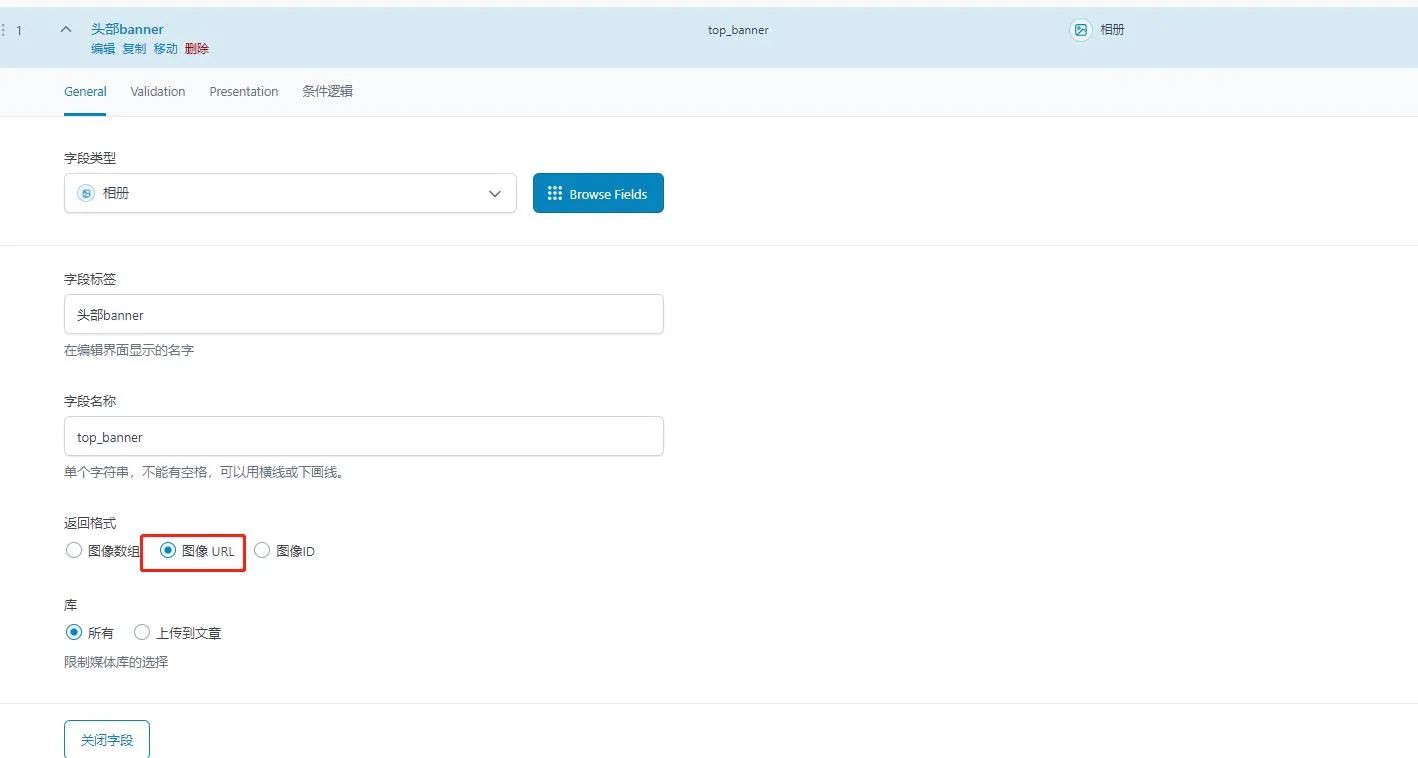Click the drag handle beside field number 1
The image size is (1418, 758).
(3, 31)
